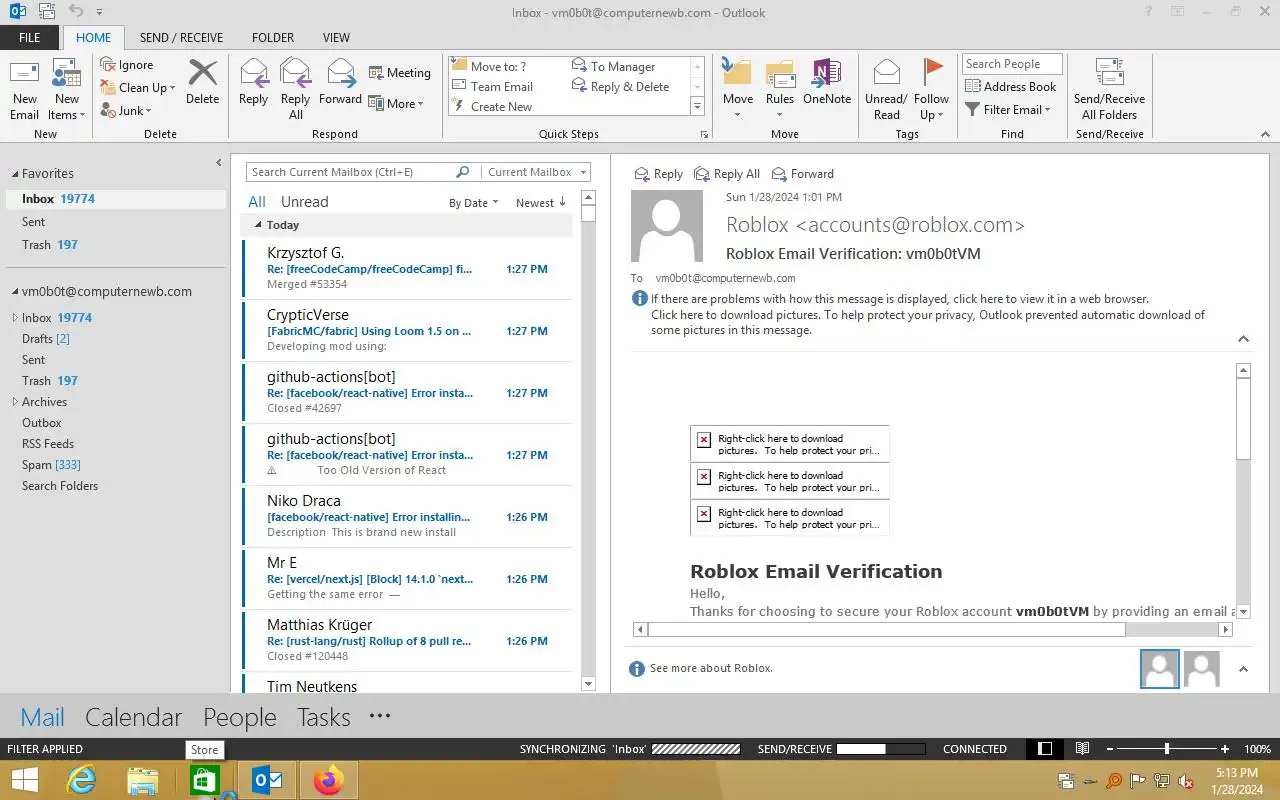1280x800 pixels.
Task: Show only Unread messages
Action: click(x=304, y=202)
